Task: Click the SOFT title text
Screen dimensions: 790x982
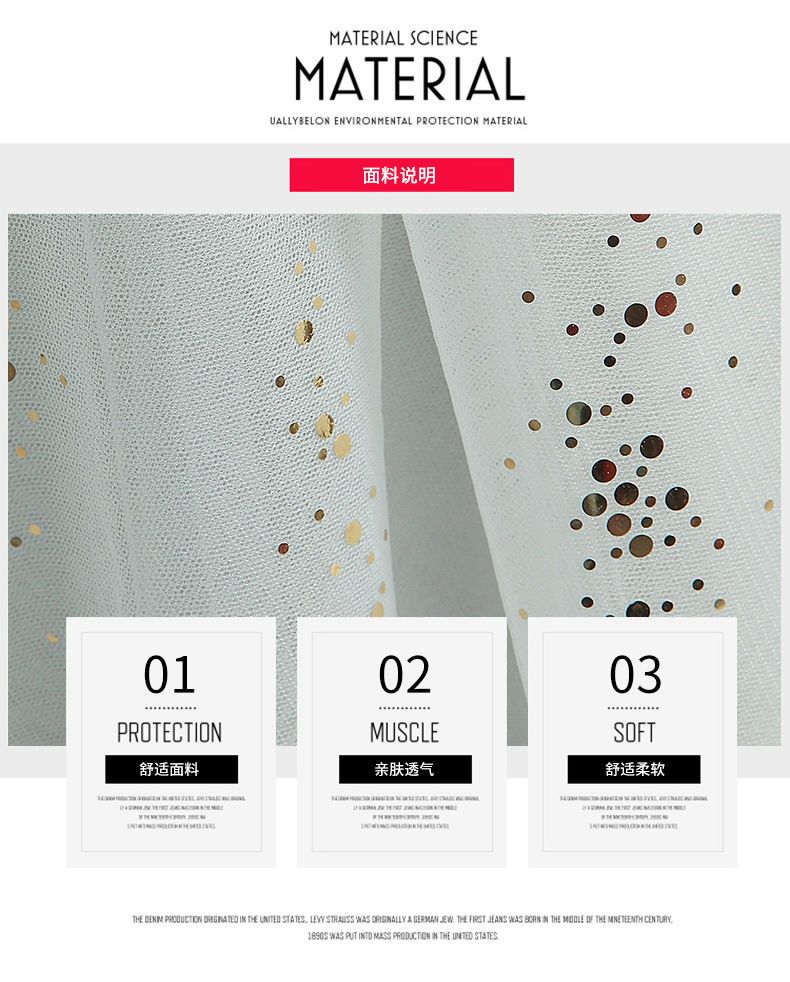Action: tap(634, 732)
